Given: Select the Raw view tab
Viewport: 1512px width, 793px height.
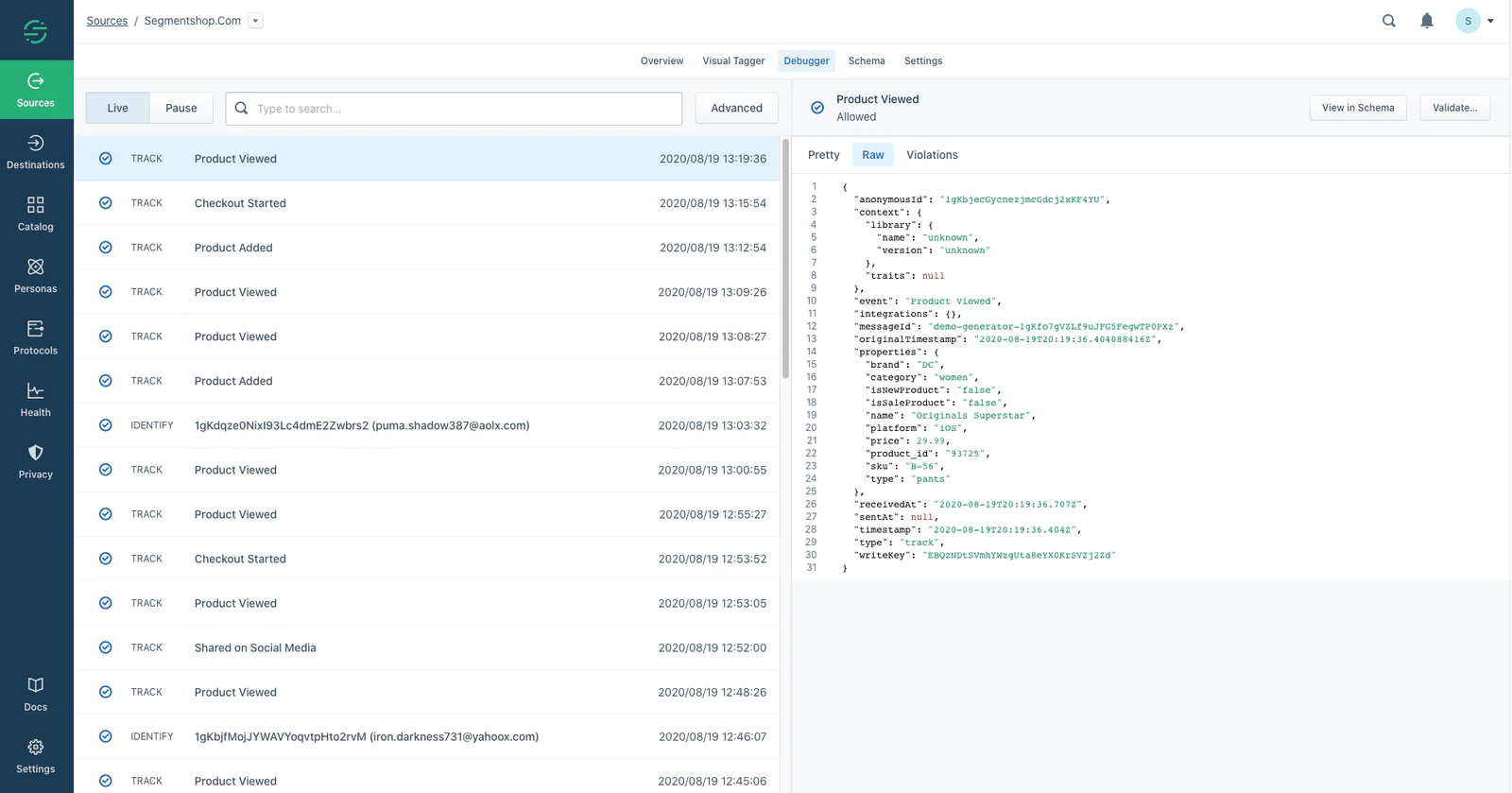Looking at the screenshot, I should click(873, 155).
